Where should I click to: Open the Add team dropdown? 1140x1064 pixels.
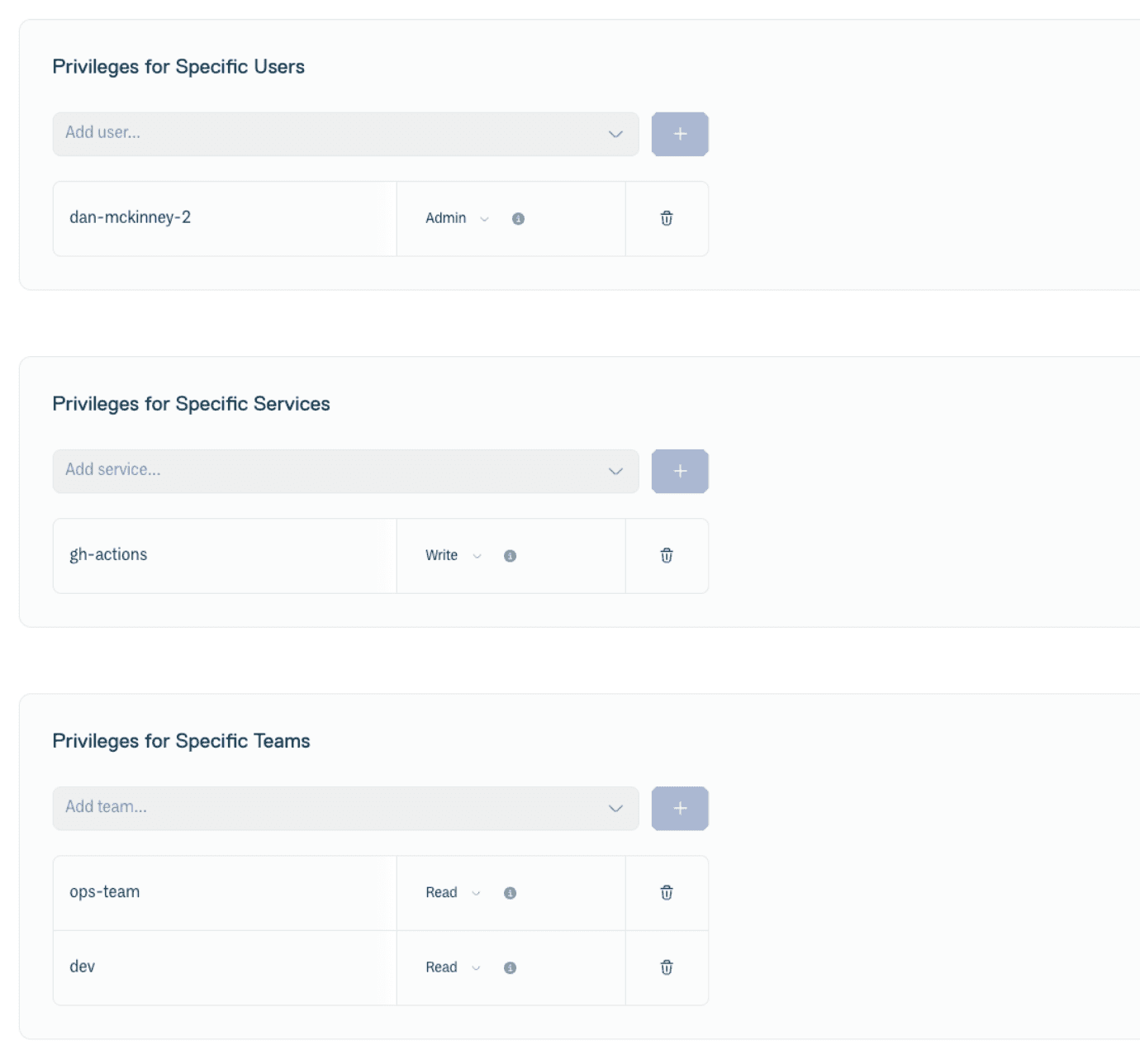click(345, 808)
